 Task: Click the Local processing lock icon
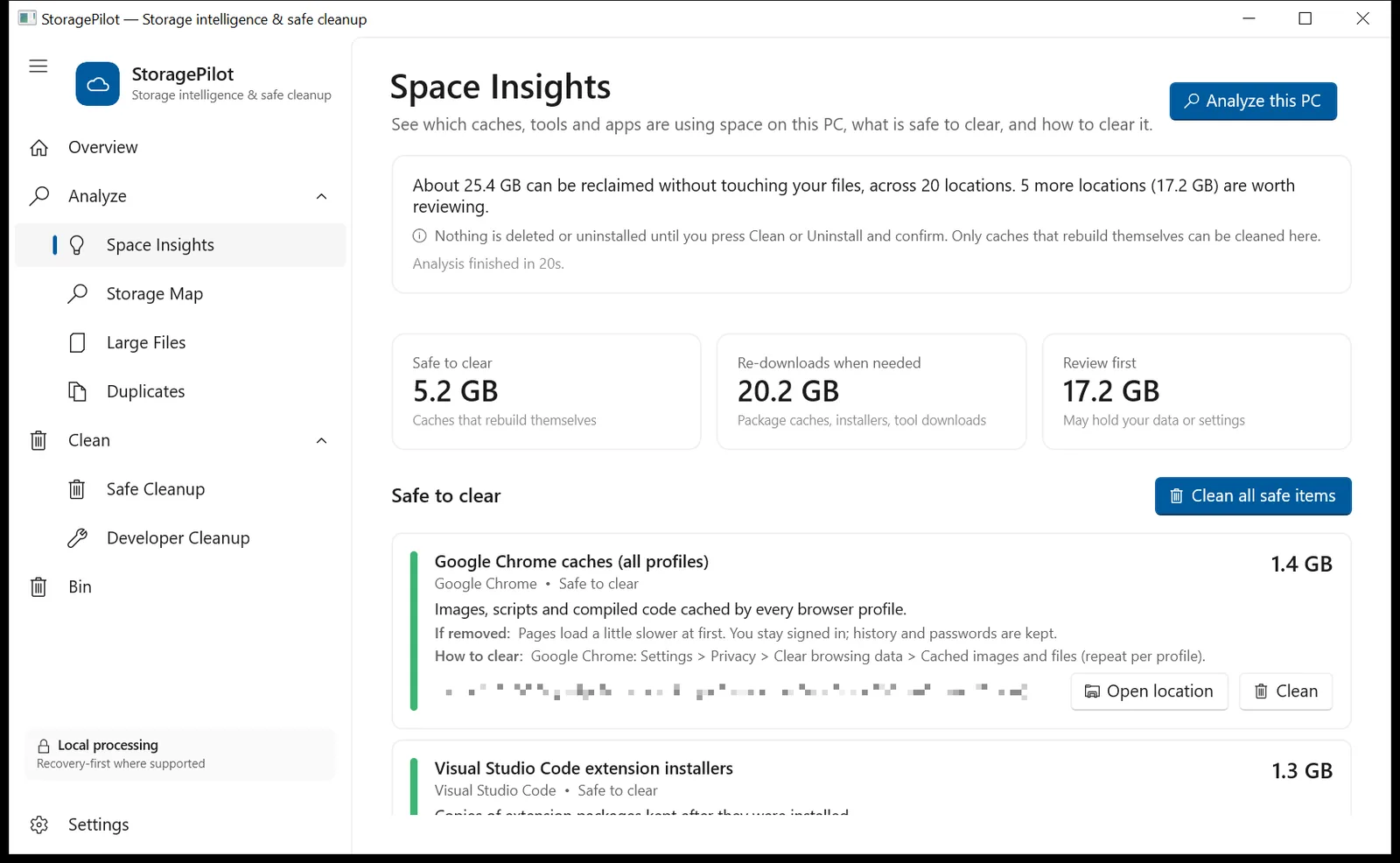(x=44, y=746)
